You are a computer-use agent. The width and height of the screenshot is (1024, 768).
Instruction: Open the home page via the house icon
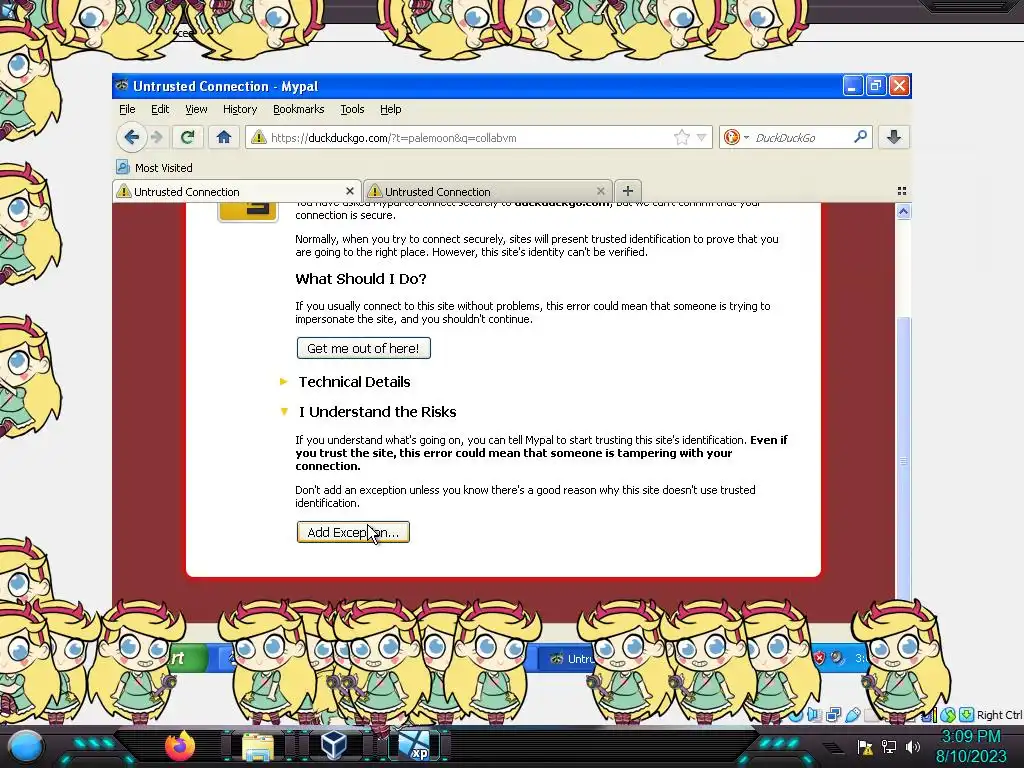click(223, 137)
